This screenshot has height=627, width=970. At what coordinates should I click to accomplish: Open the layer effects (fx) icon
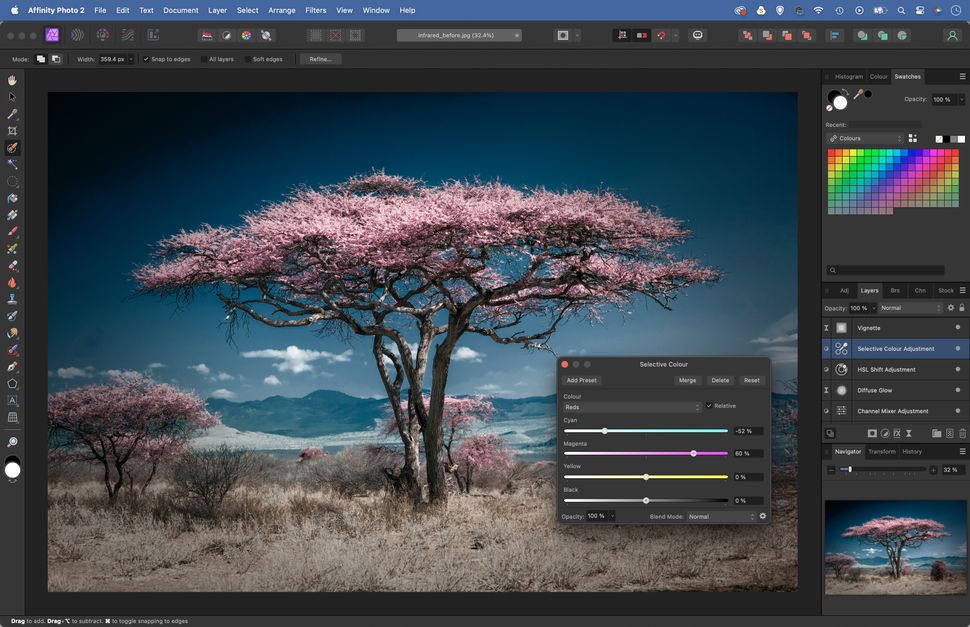(x=895, y=433)
